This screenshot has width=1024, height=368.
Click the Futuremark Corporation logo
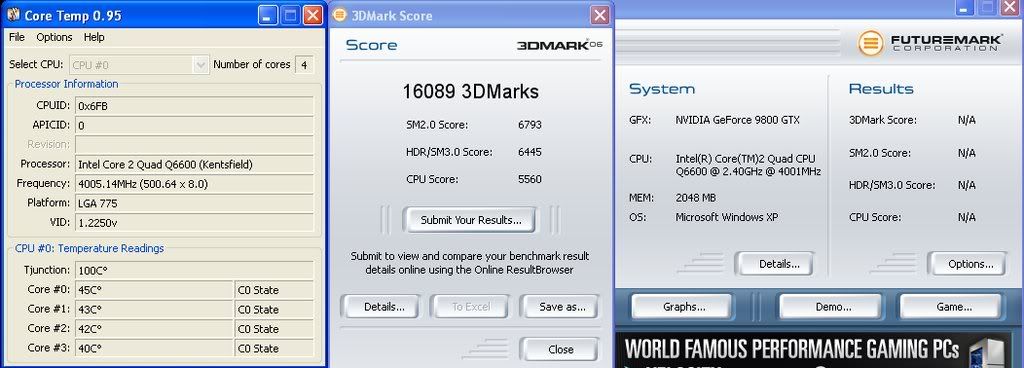tap(930, 43)
